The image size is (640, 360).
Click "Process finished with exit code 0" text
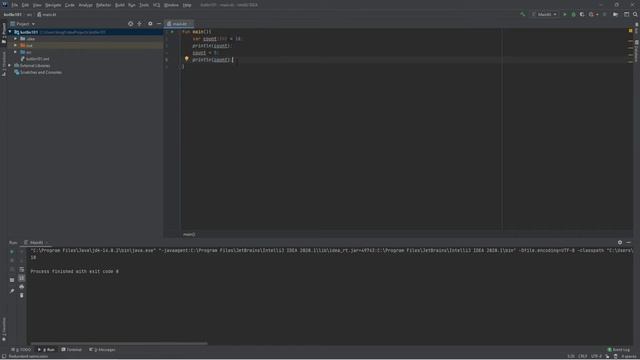pyautogui.click(x=75, y=271)
